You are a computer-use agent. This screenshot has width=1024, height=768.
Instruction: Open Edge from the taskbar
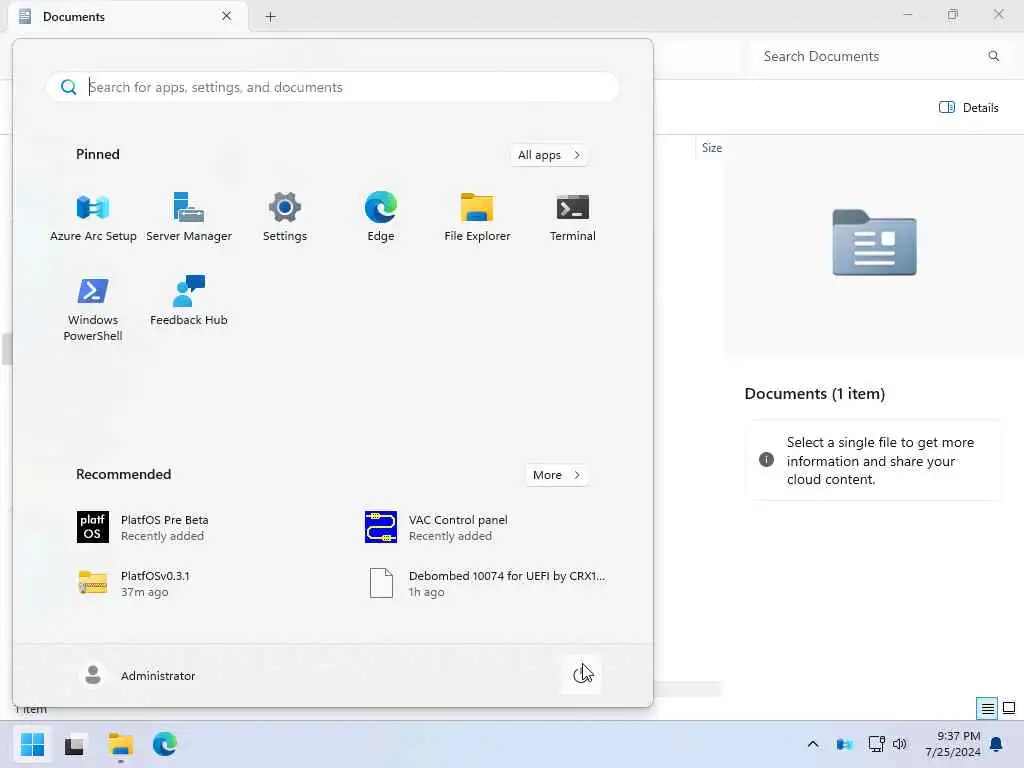coord(165,744)
